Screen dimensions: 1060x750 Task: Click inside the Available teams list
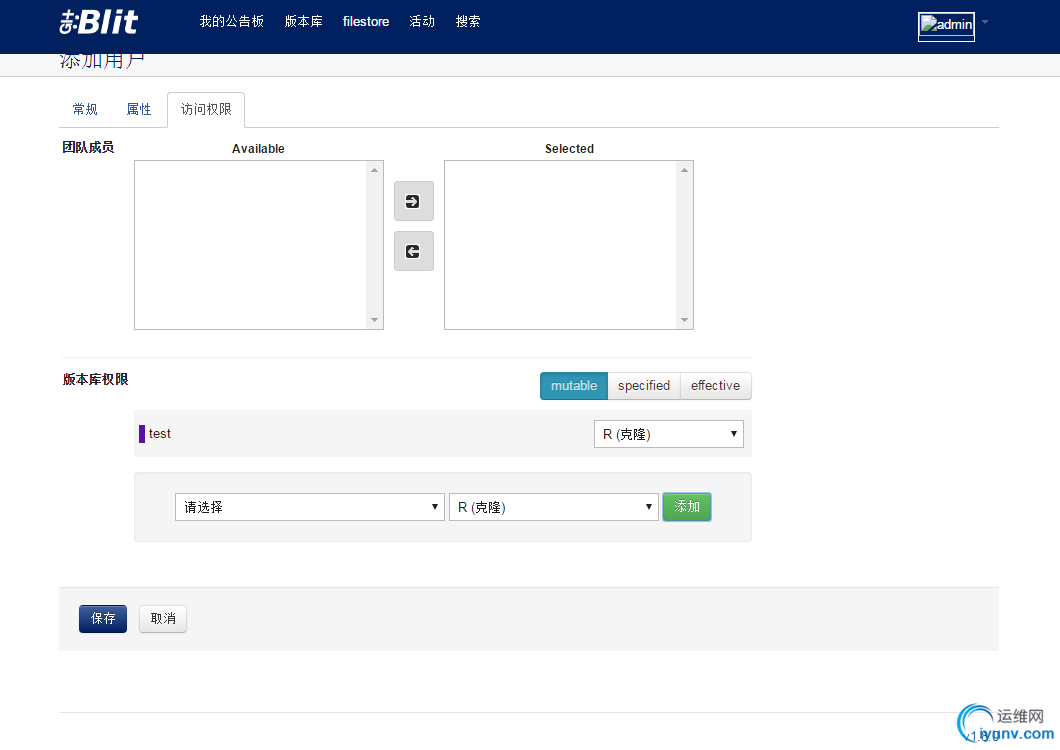click(251, 245)
